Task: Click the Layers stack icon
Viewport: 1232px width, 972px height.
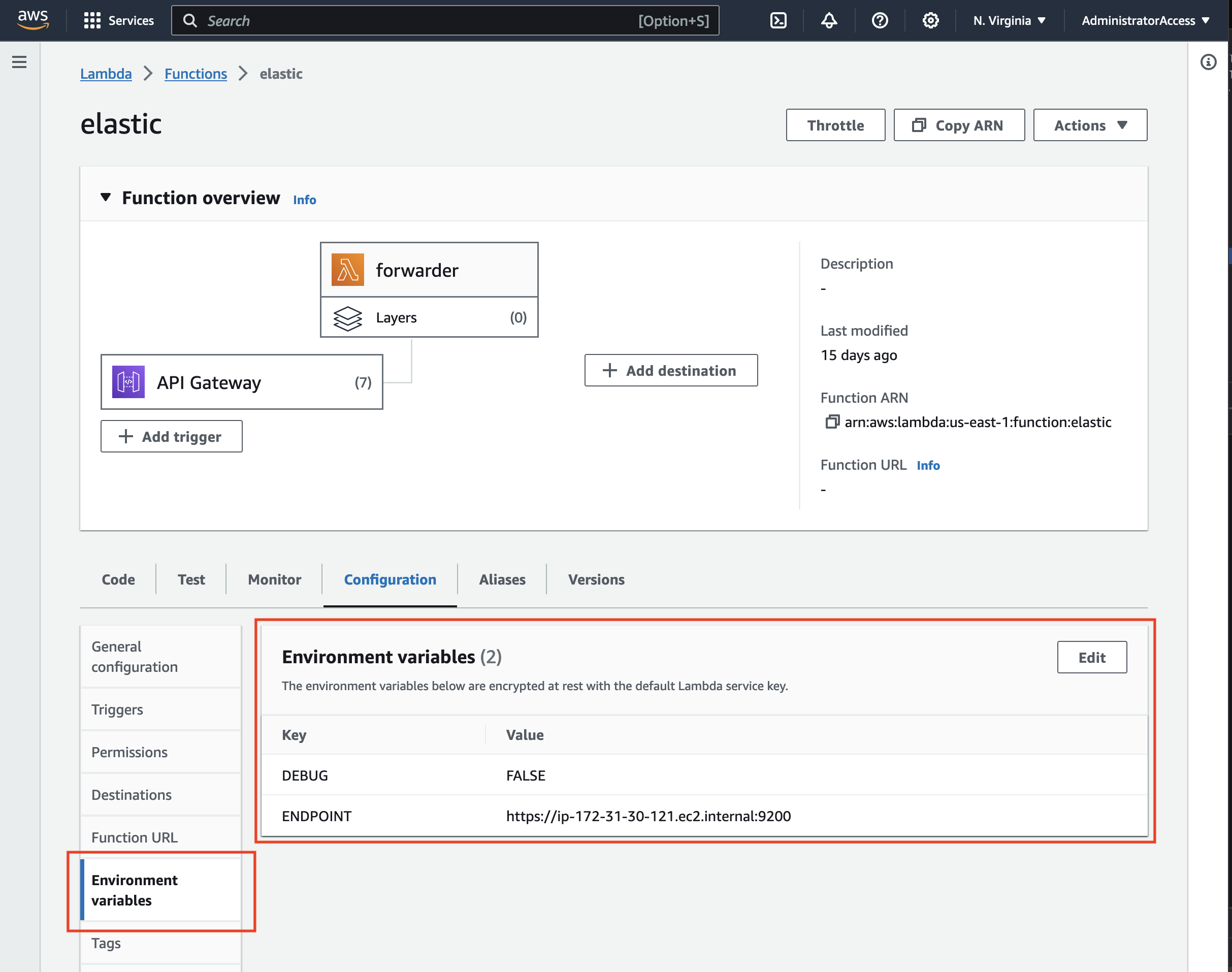Action: point(348,318)
